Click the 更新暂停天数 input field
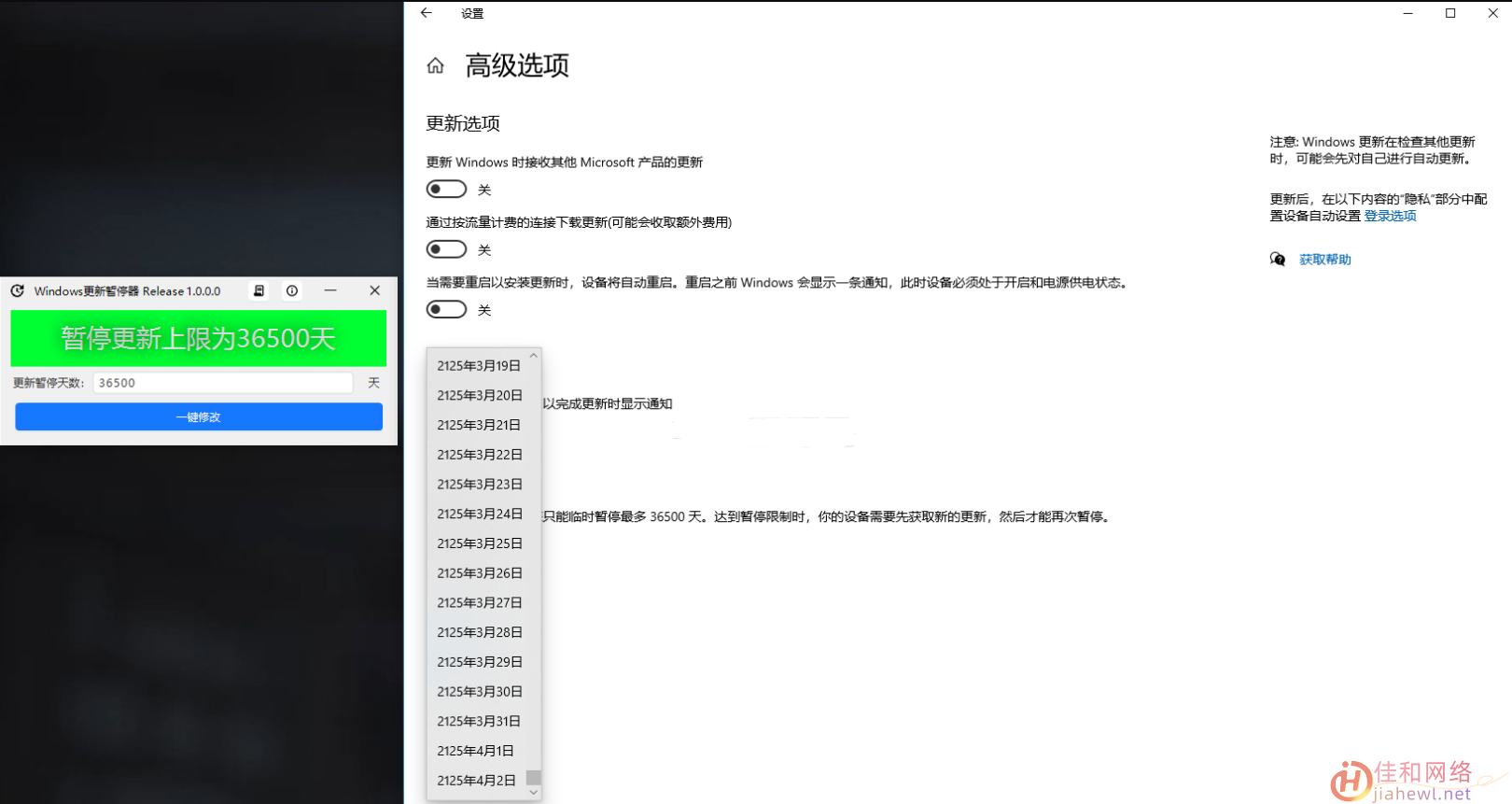The image size is (1512, 804). pyautogui.click(x=223, y=383)
